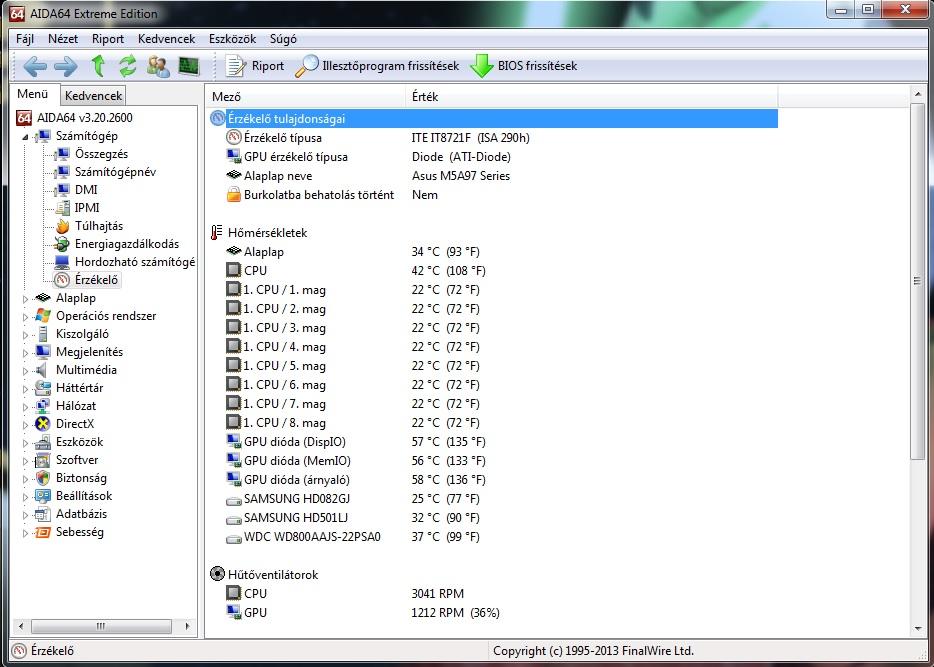Click the Back arrow toolbar icon
This screenshot has height=667, width=934.
pos(35,66)
